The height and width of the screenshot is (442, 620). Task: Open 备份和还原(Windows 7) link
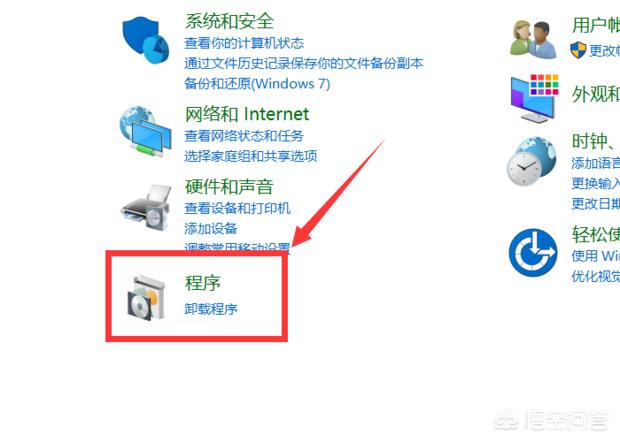point(257,83)
